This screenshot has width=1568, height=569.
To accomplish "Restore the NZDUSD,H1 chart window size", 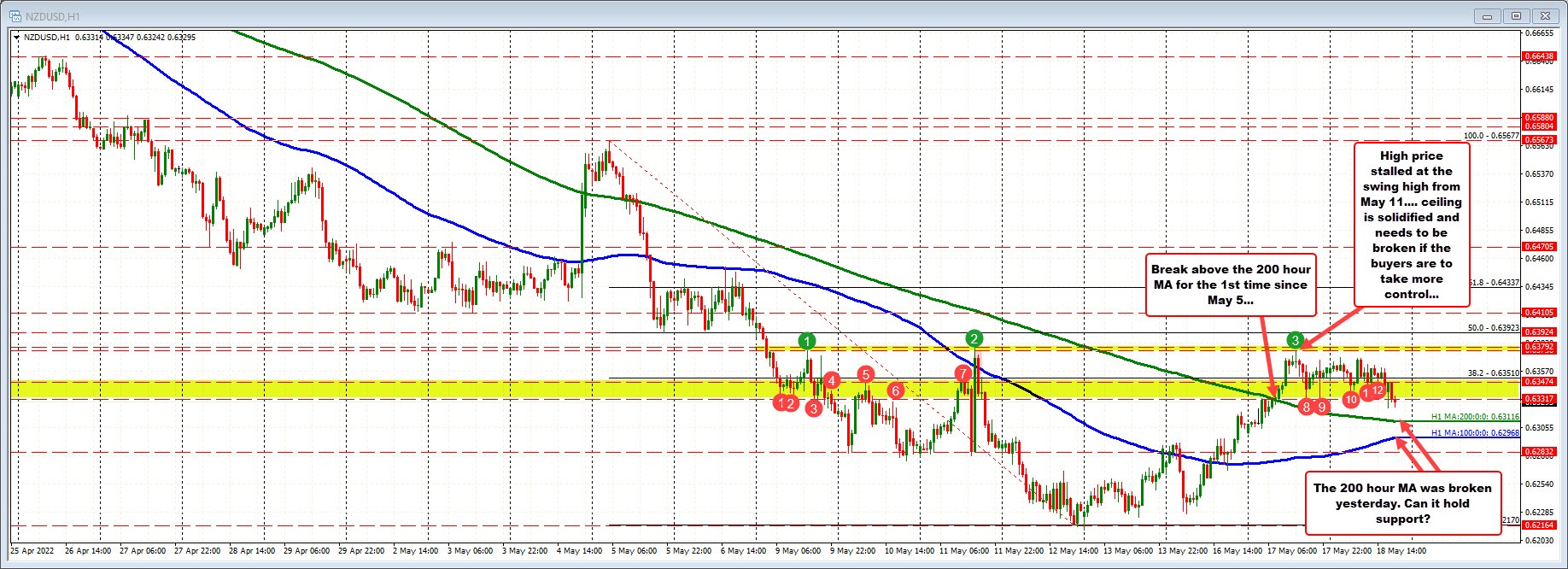I will pyautogui.click(x=1518, y=15).
